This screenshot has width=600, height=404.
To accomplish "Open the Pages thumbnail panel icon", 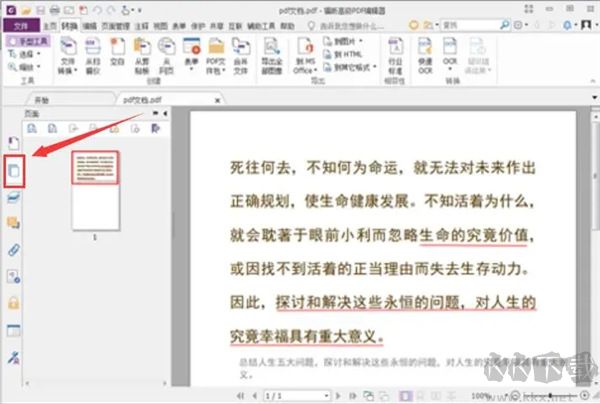I will (x=14, y=170).
